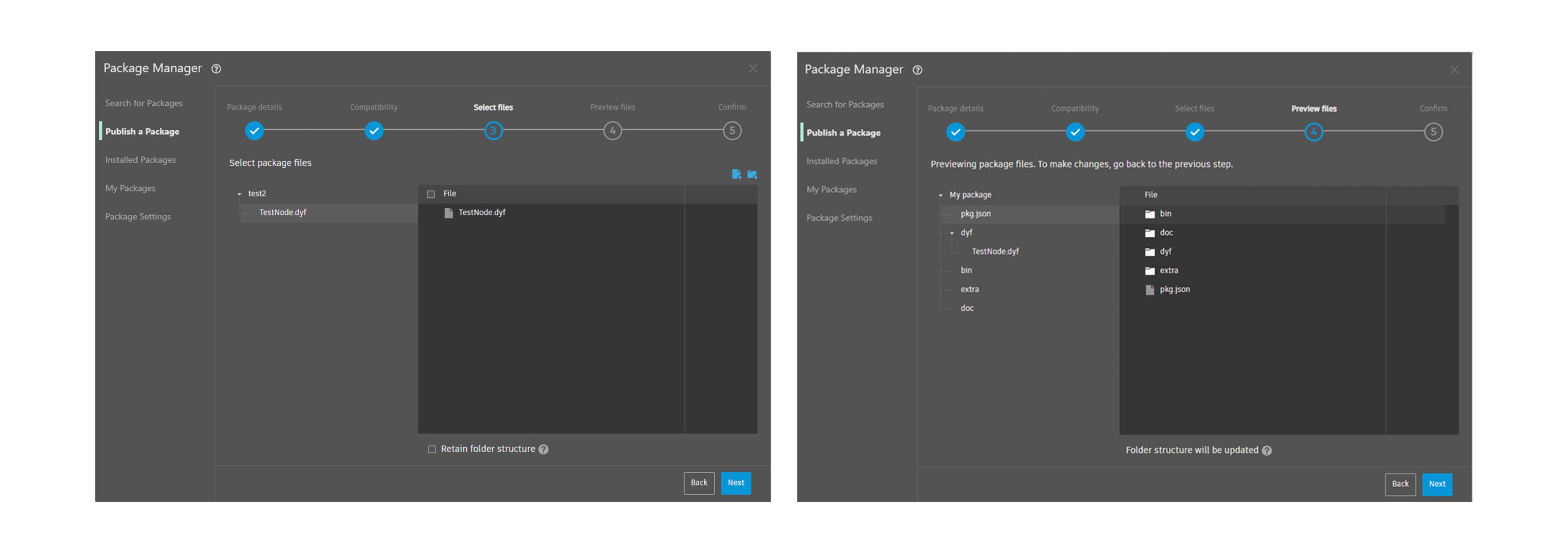Screen dimensions: 1568x553
Task: Click step 5 Confirm circle in Select files dialog
Action: coord(731,131)
